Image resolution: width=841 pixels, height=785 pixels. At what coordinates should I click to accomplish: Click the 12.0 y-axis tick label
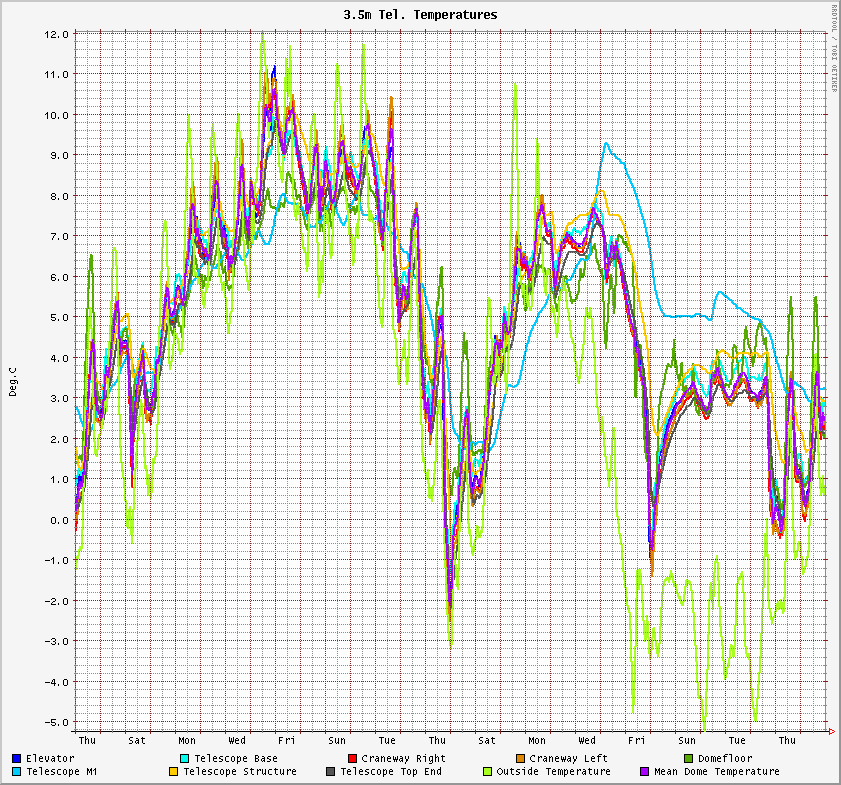click(x=56, y=34)
